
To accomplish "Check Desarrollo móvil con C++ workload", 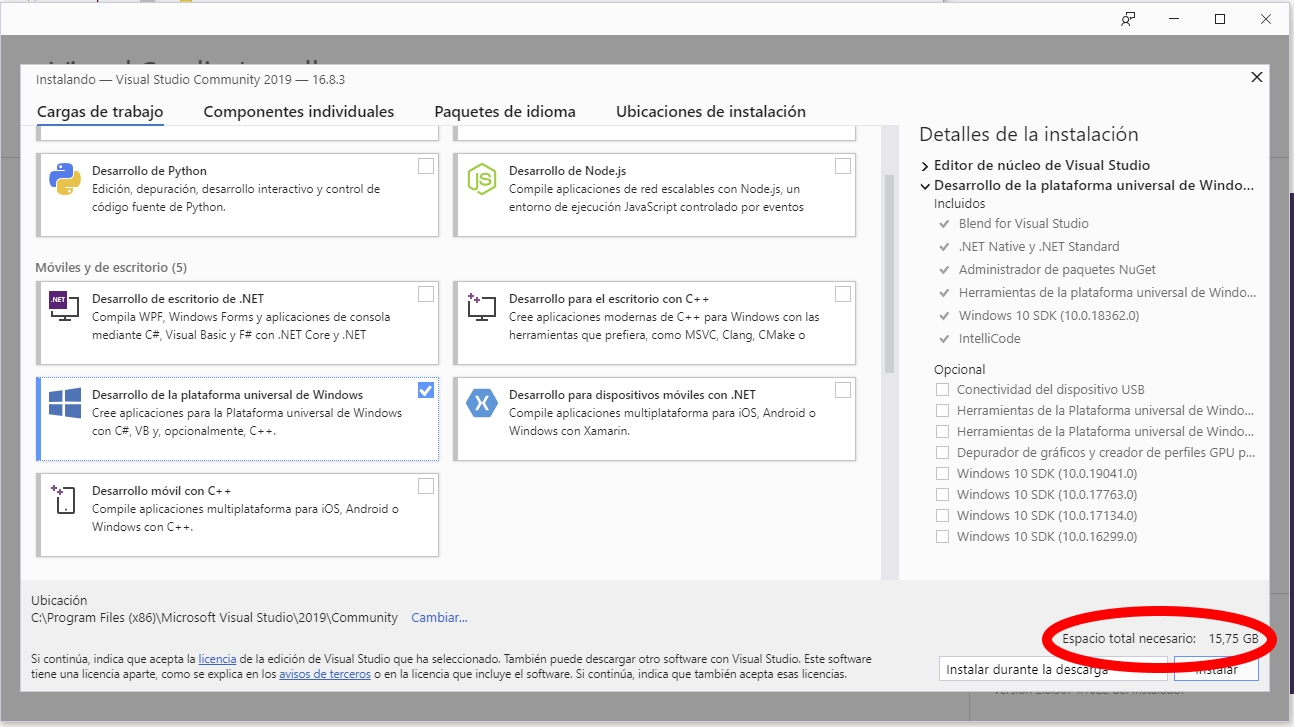I will click(426, 486).
